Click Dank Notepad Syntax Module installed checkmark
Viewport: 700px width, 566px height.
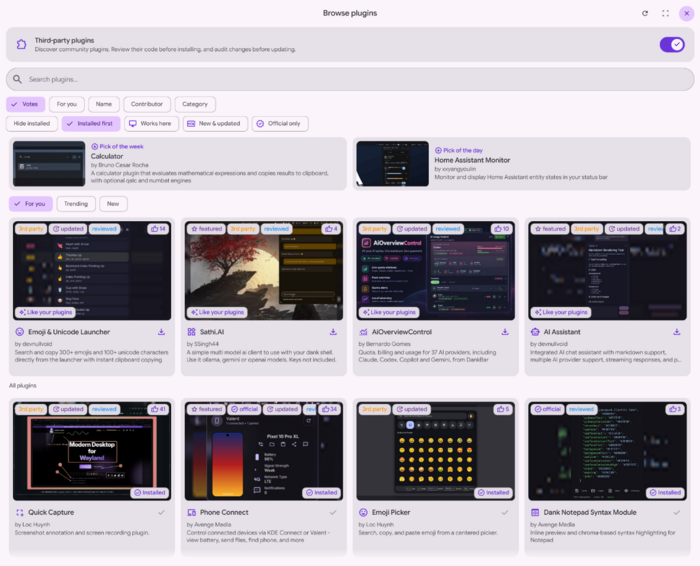click(x=677, y=512)
